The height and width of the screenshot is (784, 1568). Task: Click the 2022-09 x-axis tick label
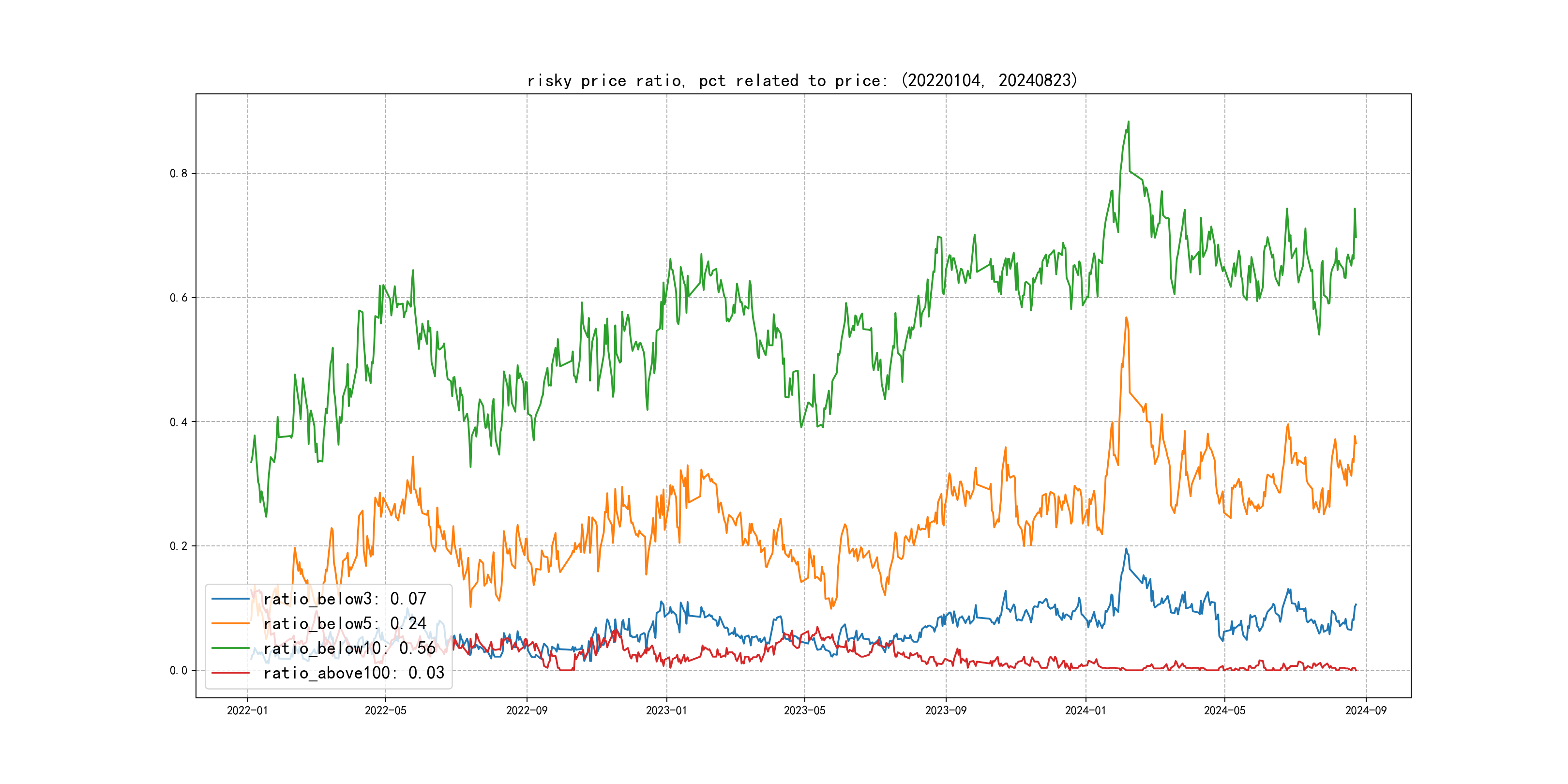(x=527, y=710)
